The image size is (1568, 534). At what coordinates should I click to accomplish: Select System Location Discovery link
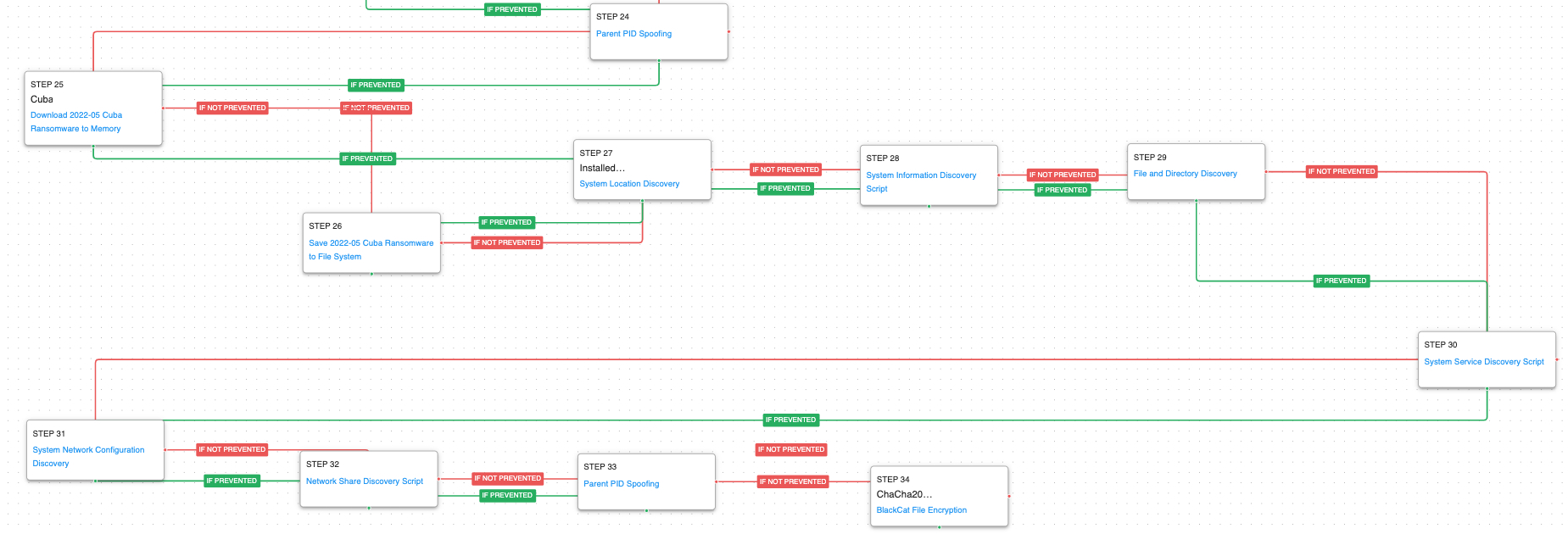click(x=629, y=184)
